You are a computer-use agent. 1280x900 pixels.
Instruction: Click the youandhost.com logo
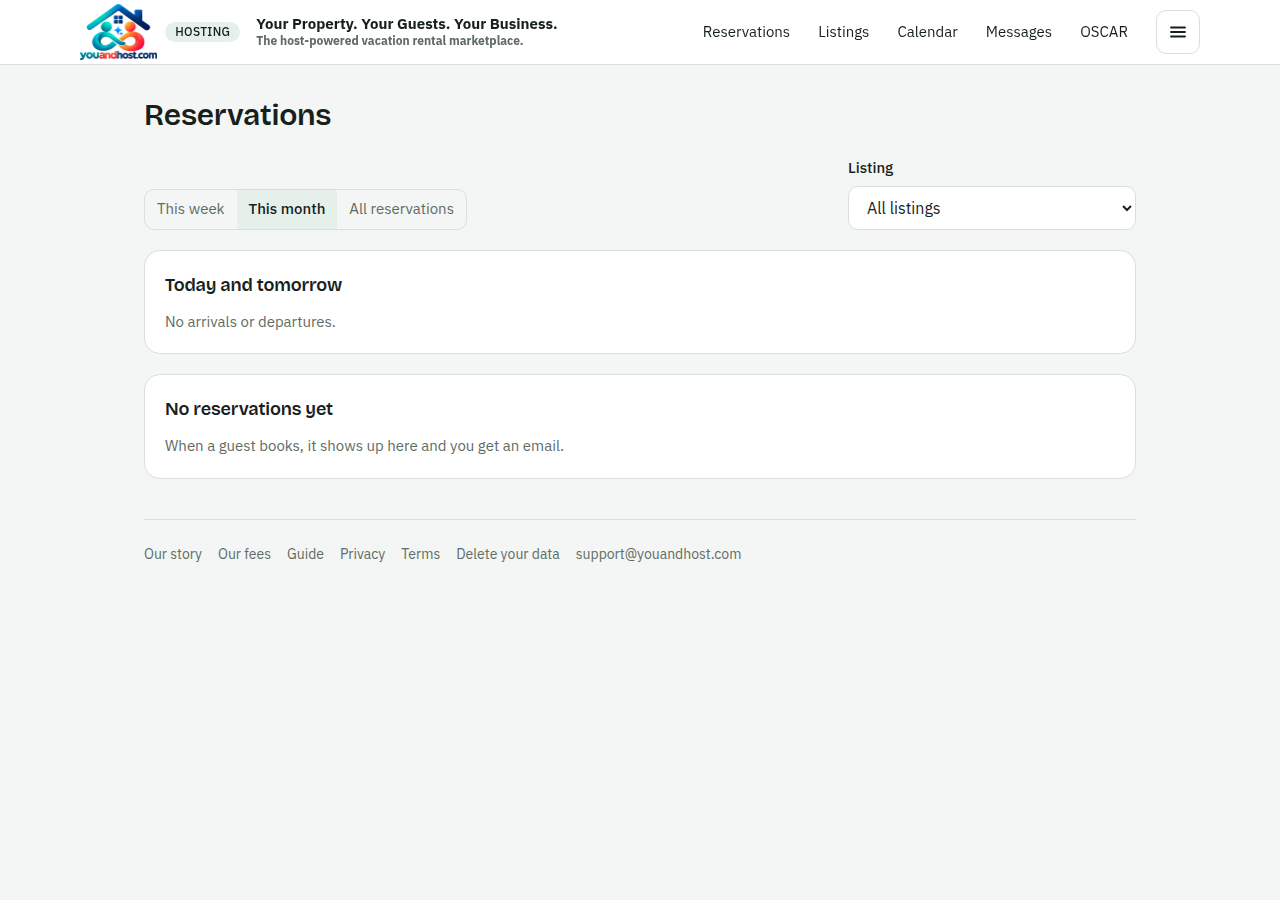(118, 32)
